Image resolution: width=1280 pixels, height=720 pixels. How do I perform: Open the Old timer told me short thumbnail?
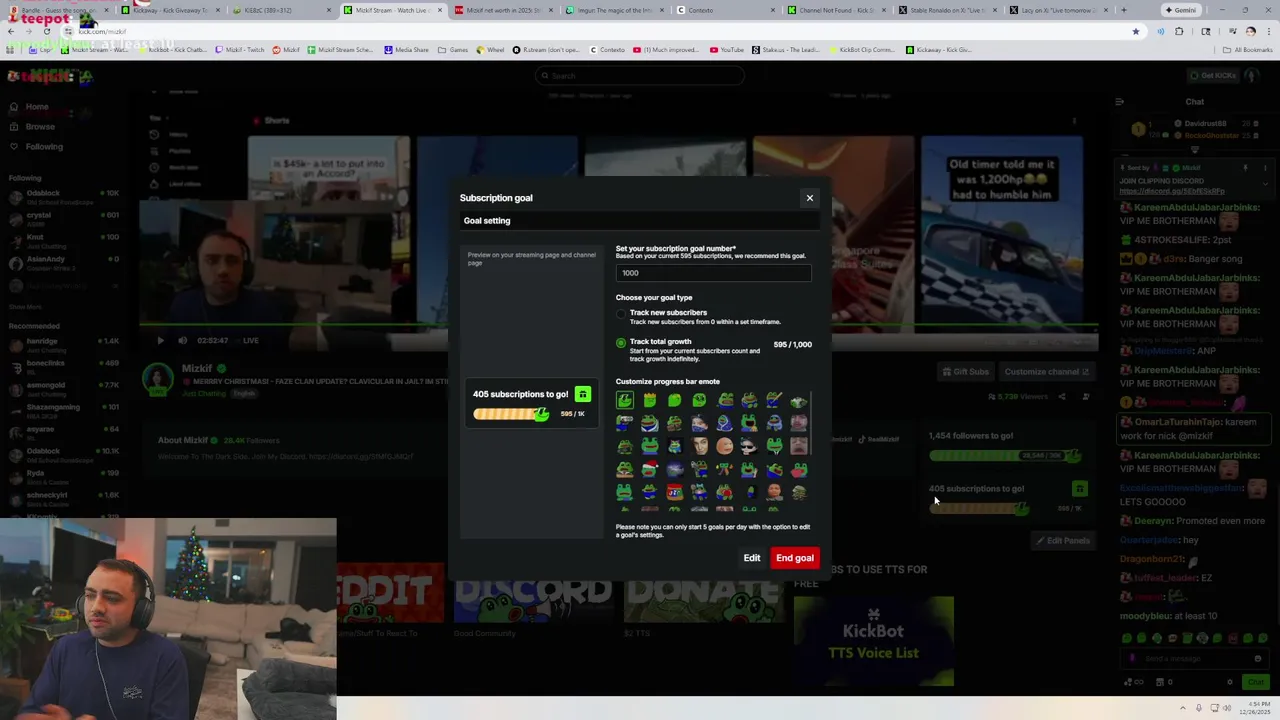(x=1002, y=232)
